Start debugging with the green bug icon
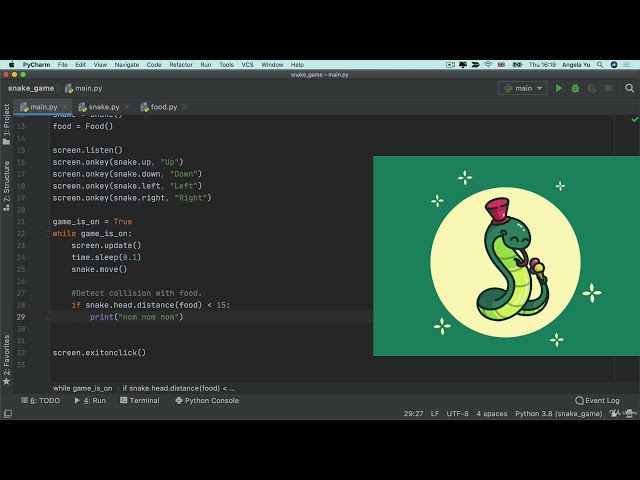Screen dimensions: 640x480 coord(575,88)
